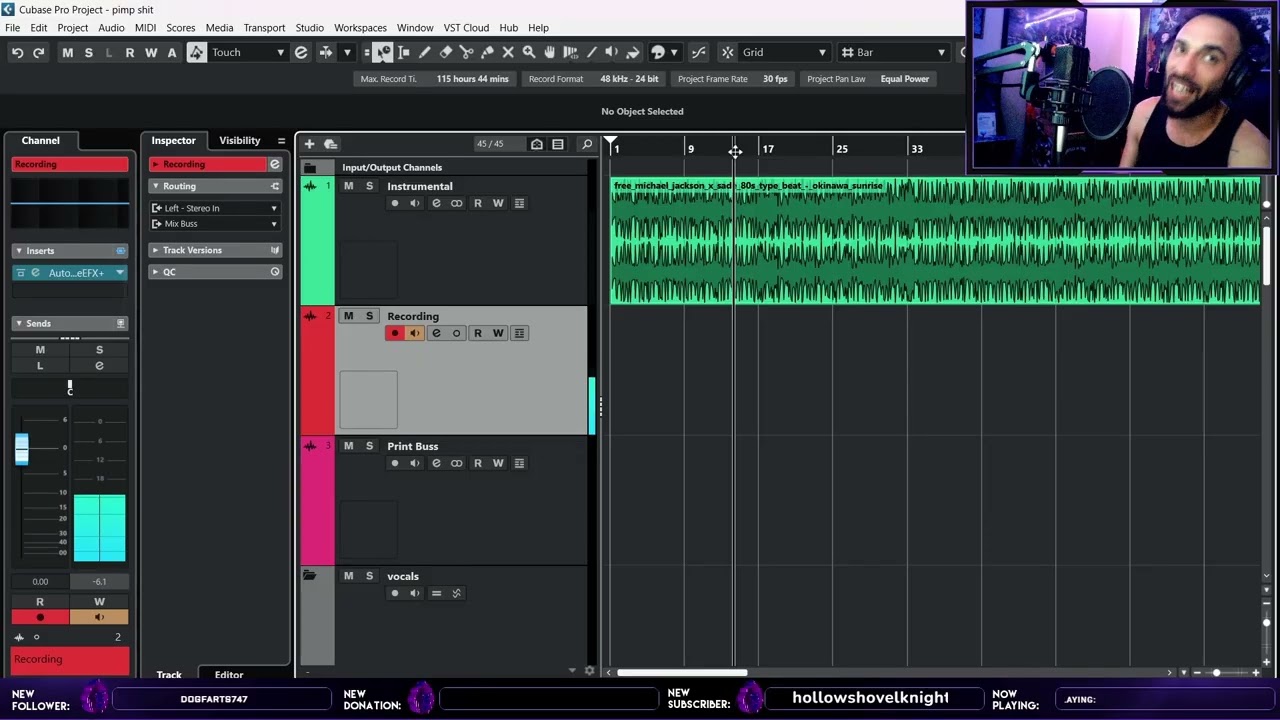This screenshot has height=720, width=1280.
Task: Solo the Print Buss track
Action: click(369, 446)
